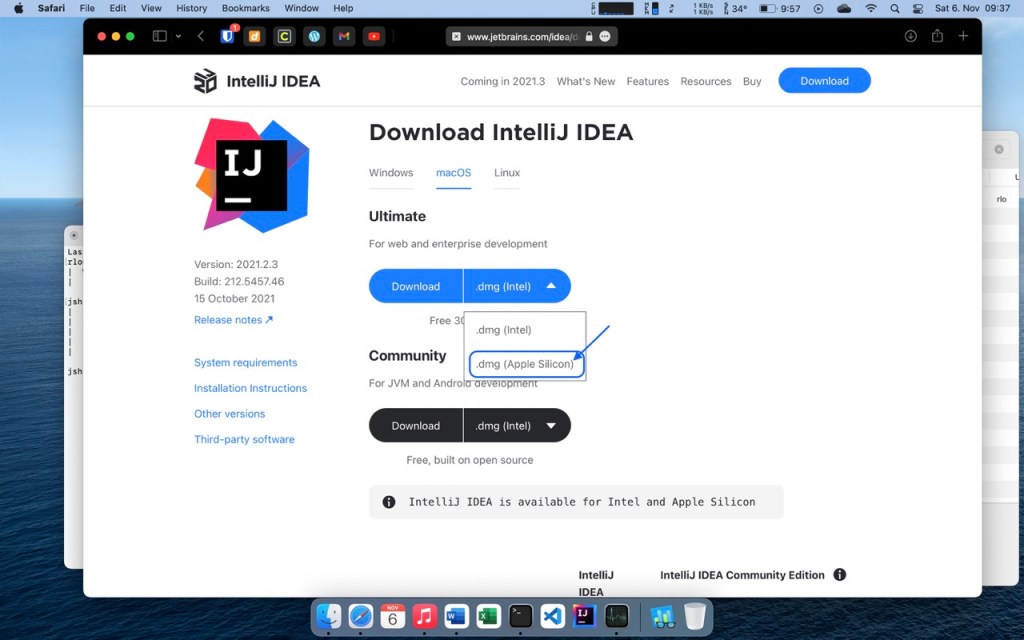Open the Community Edition info tooltip icon
This screenshot has height=640, width=1024.
click(840, 575)
